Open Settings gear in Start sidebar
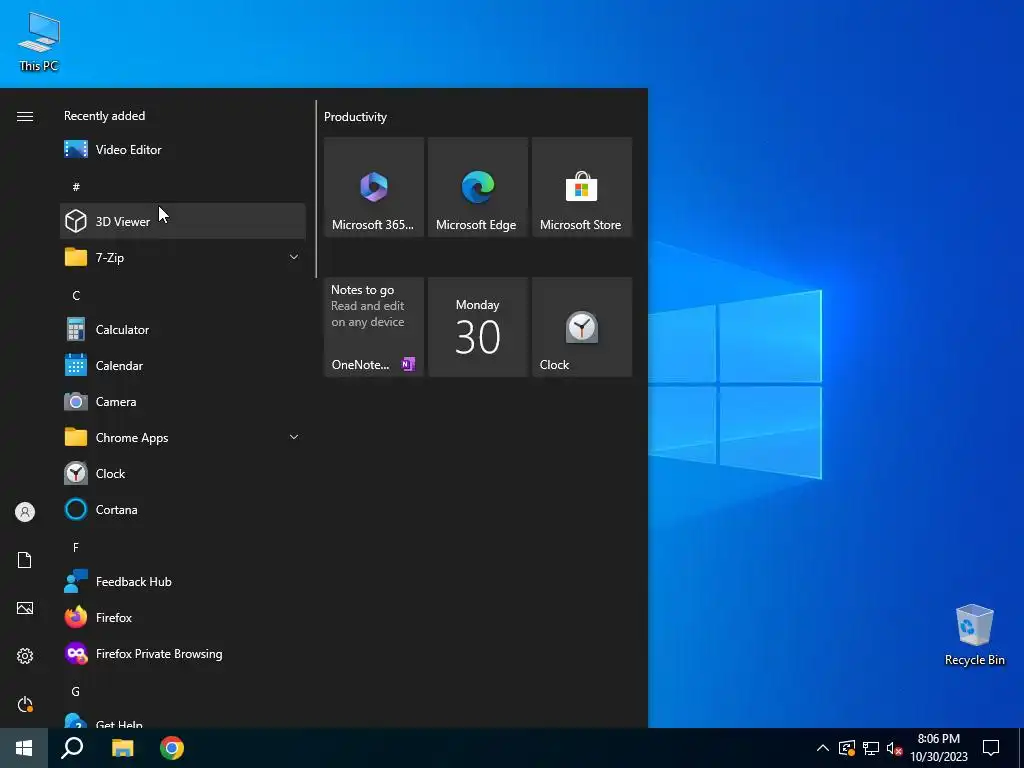The height and width of the screenshot is (768, 1024). (x=25, y=656)
